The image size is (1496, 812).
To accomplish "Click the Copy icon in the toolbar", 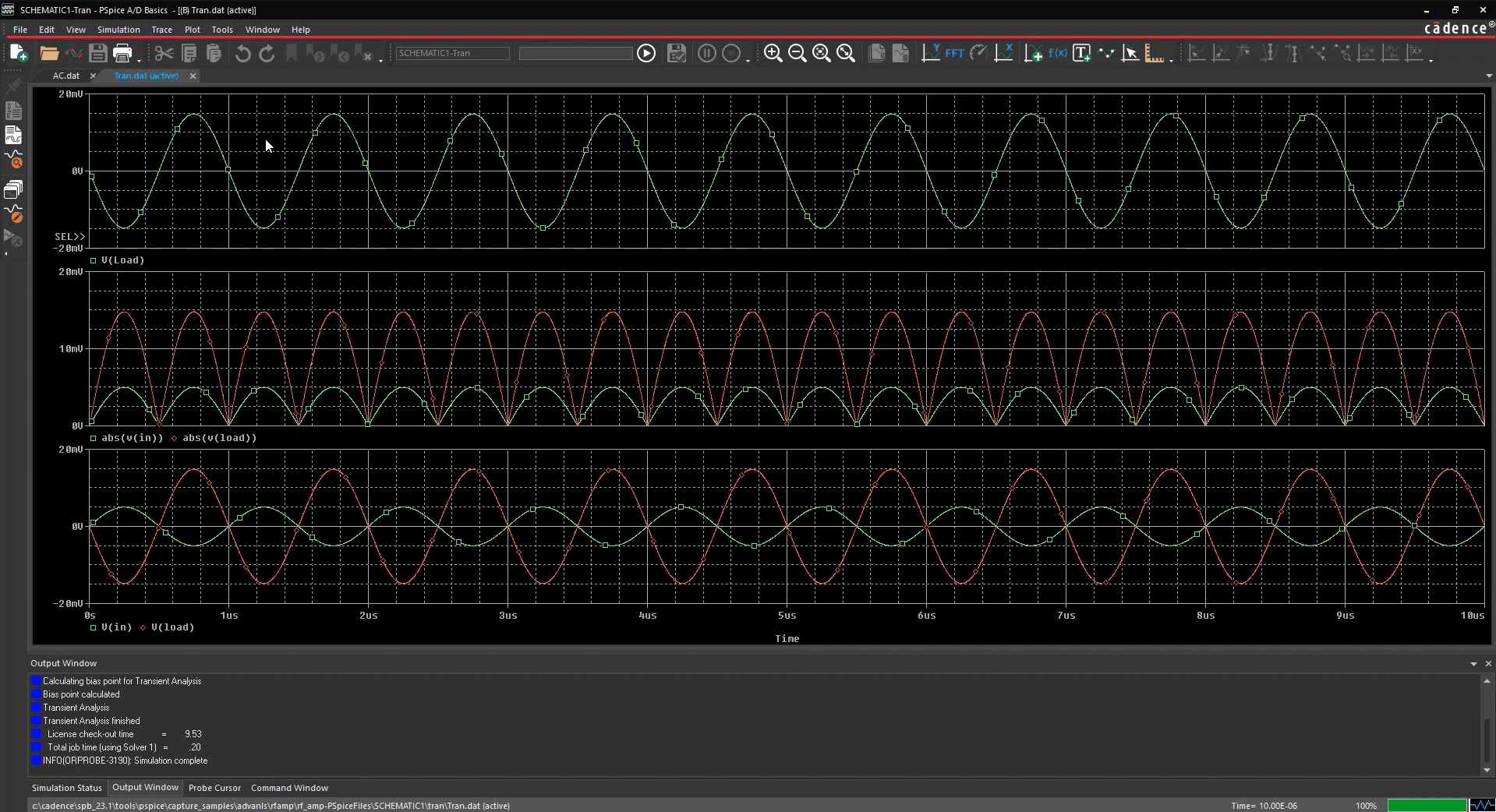I will click(x=189, y=53).
